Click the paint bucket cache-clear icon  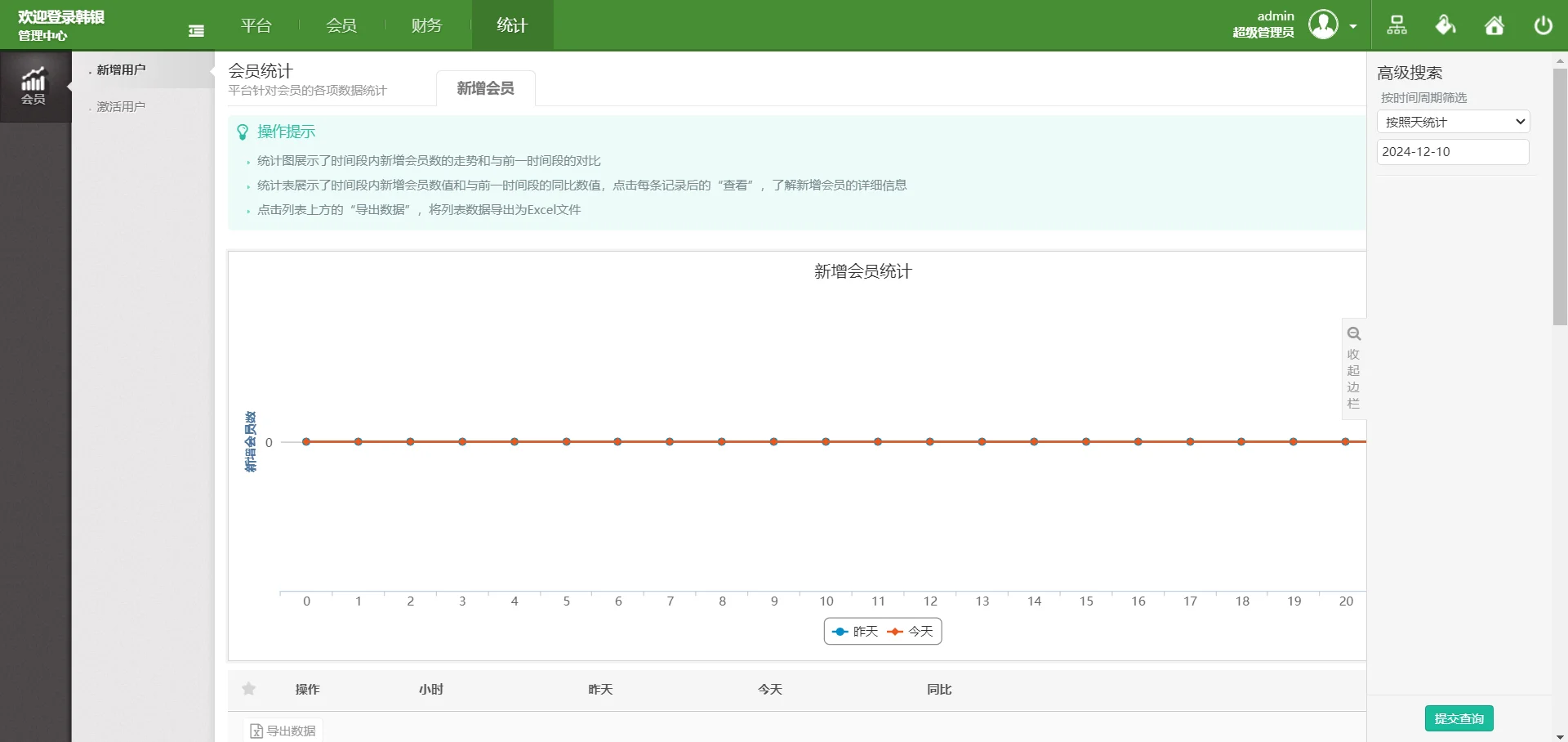(x=1445, y=25)
